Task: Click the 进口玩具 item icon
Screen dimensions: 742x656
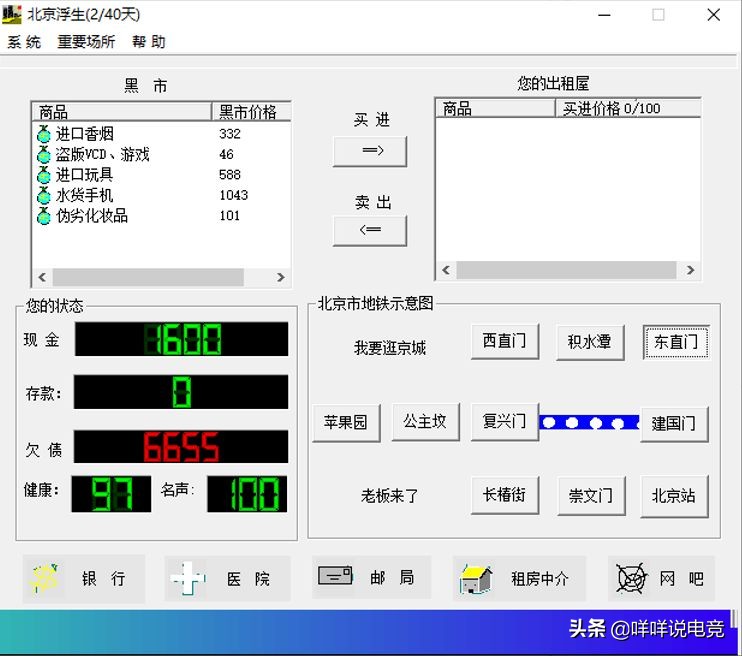Action: (44, 175)
